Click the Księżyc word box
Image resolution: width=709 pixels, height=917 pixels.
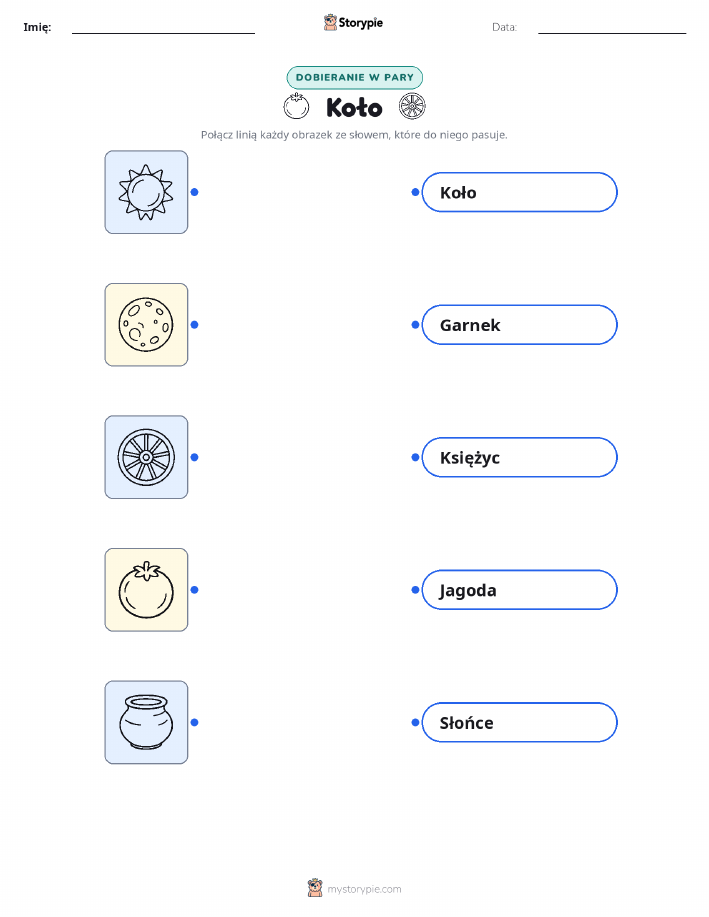(x=519, y=457)
